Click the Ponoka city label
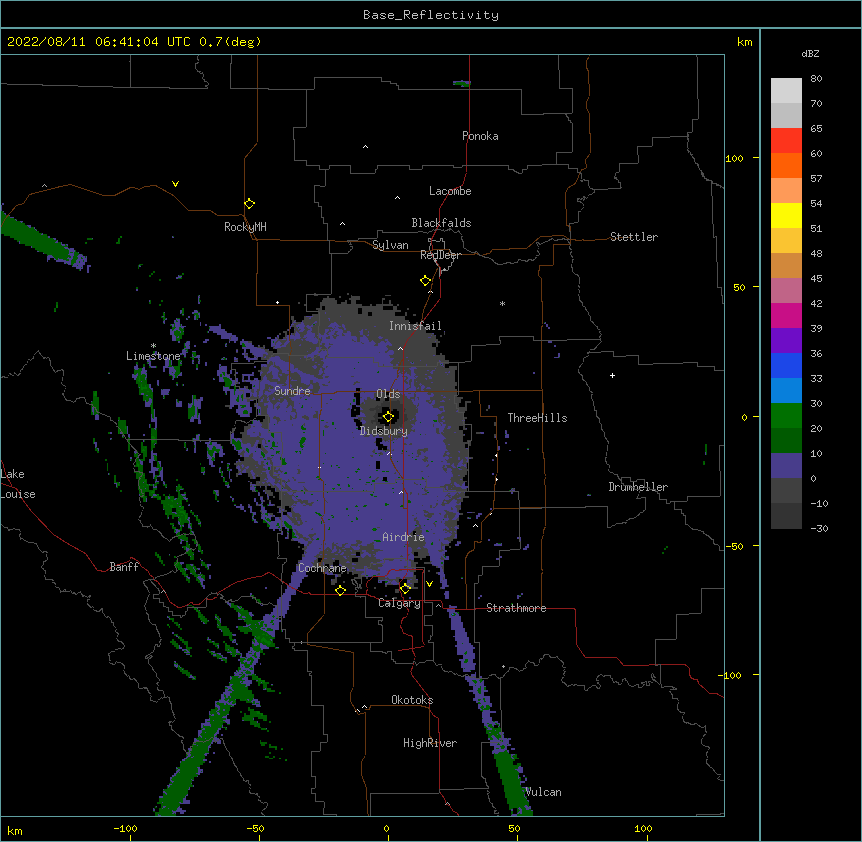Viewport: 862px width, 842px height. [x=480, y=136]
